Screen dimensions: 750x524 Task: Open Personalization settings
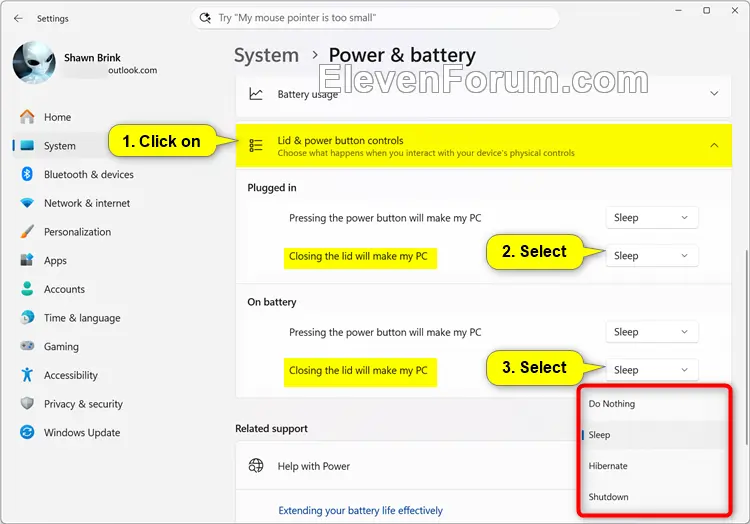(77, 232)
